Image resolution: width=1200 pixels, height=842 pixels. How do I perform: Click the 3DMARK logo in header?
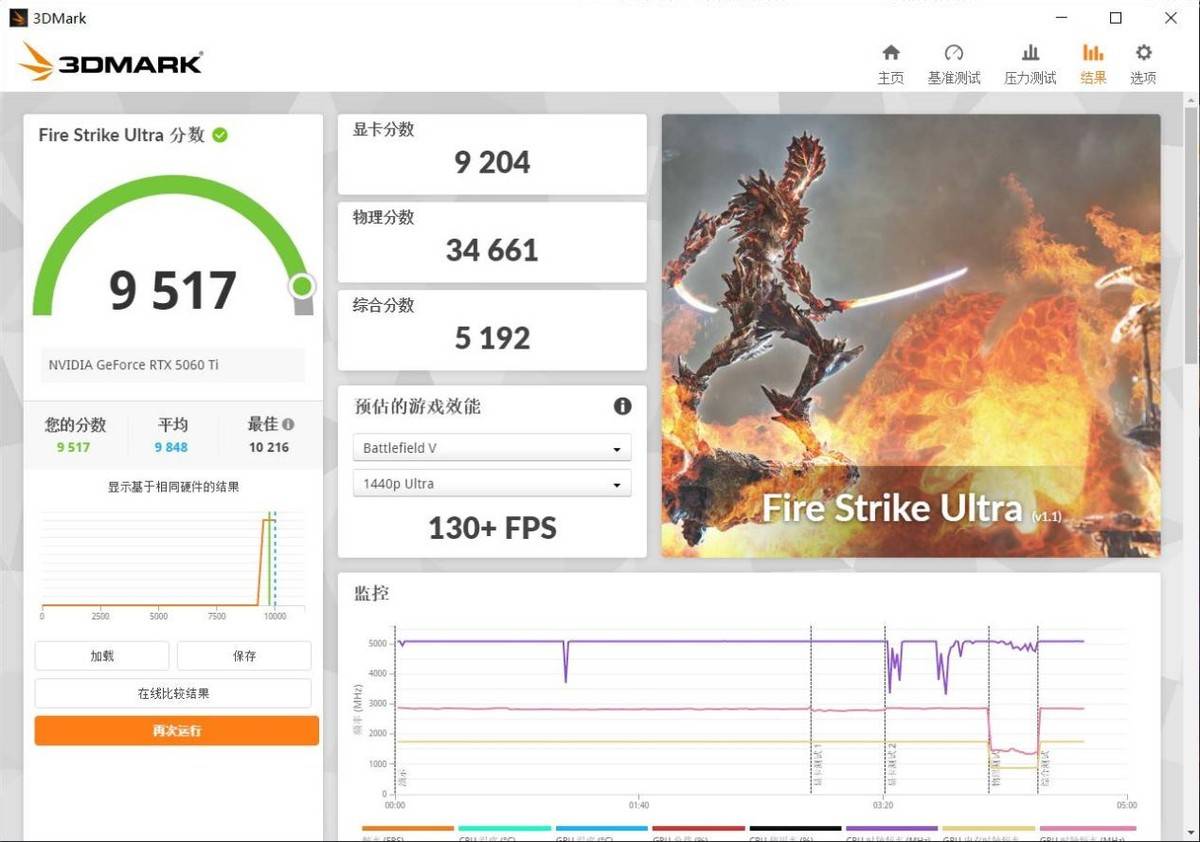click(110, 63)
